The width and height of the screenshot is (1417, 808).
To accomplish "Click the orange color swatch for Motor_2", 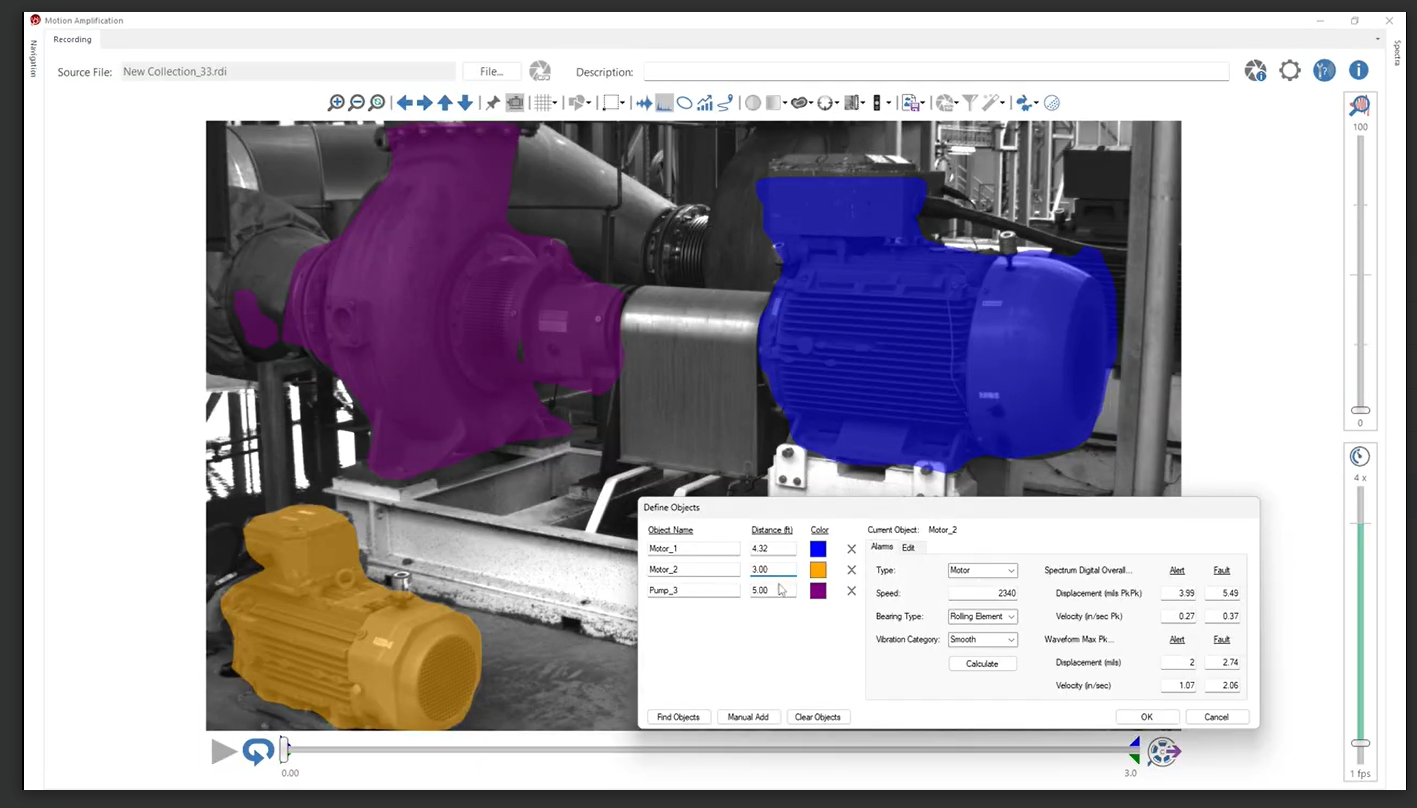I will 818,570.
